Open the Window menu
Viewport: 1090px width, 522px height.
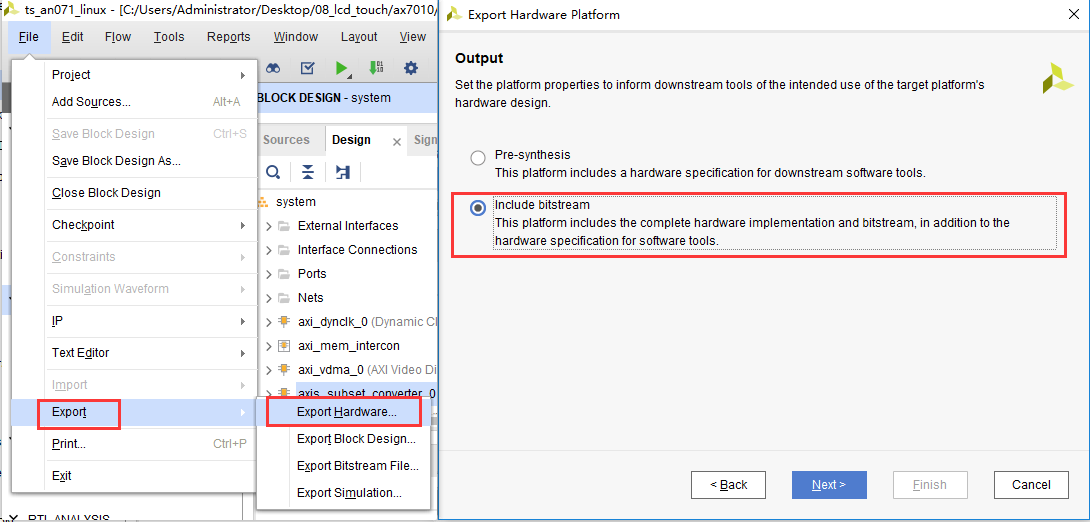(295, 37)
